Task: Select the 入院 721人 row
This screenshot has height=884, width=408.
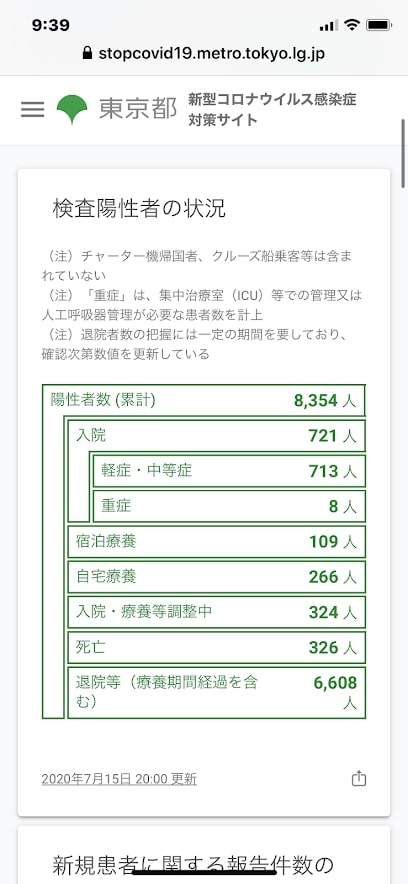Action: point(216,436)
